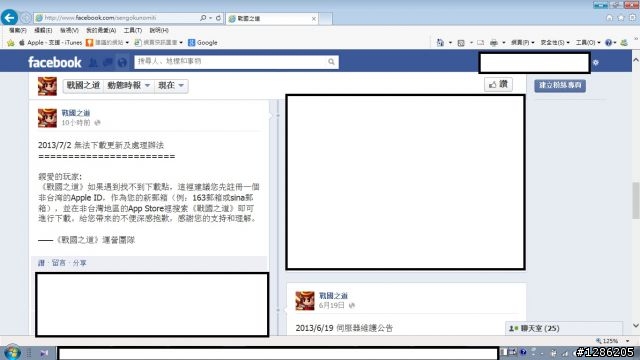
Task: Click the messenger people icon in command bar
Action: (624, 42)
